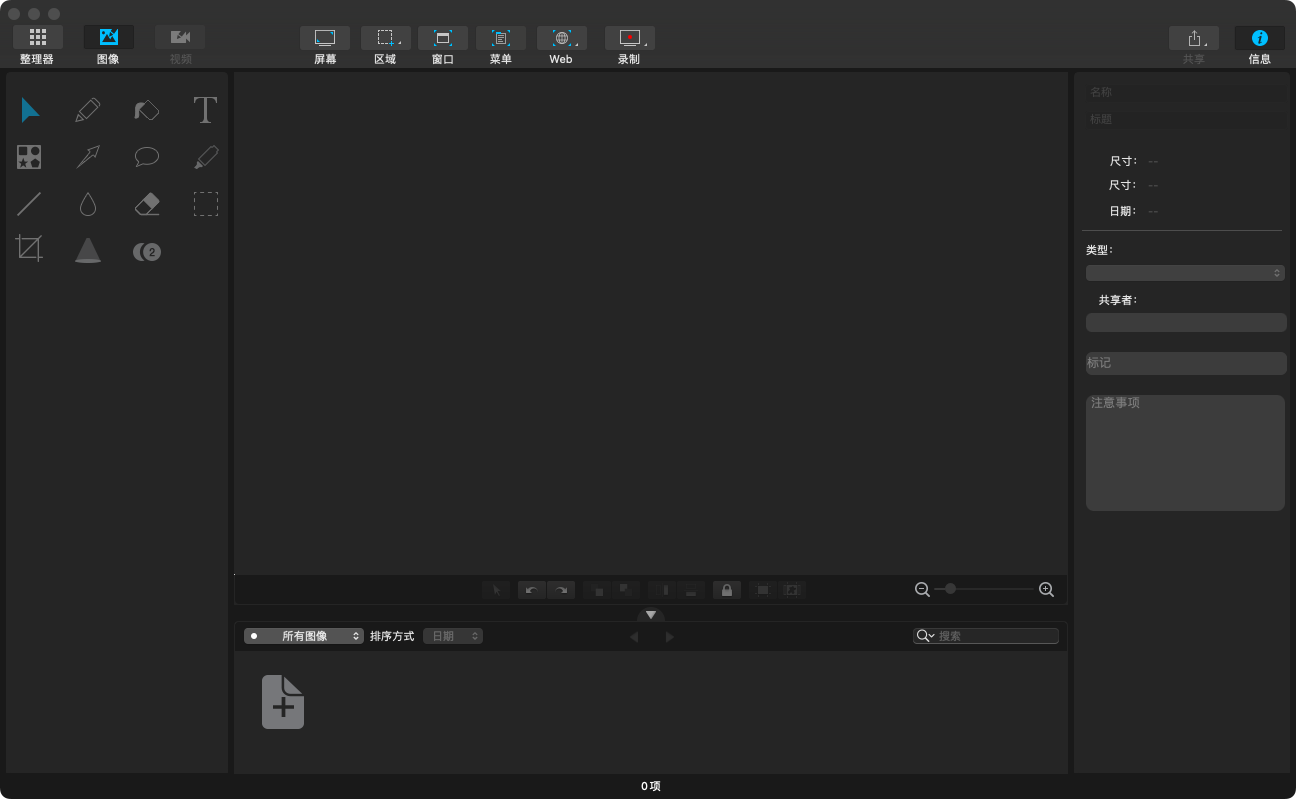Select the crop tool
The height and width of the screenshot is (799, 1296).
click(30, 248)
